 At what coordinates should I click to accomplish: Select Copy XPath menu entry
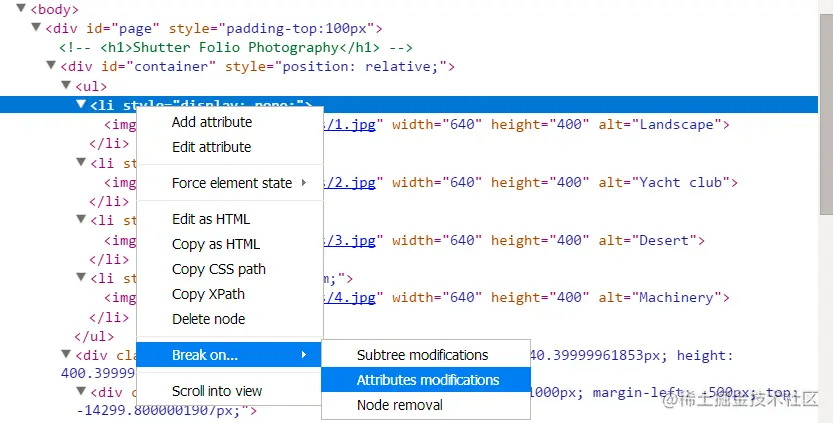pos(230,294)
